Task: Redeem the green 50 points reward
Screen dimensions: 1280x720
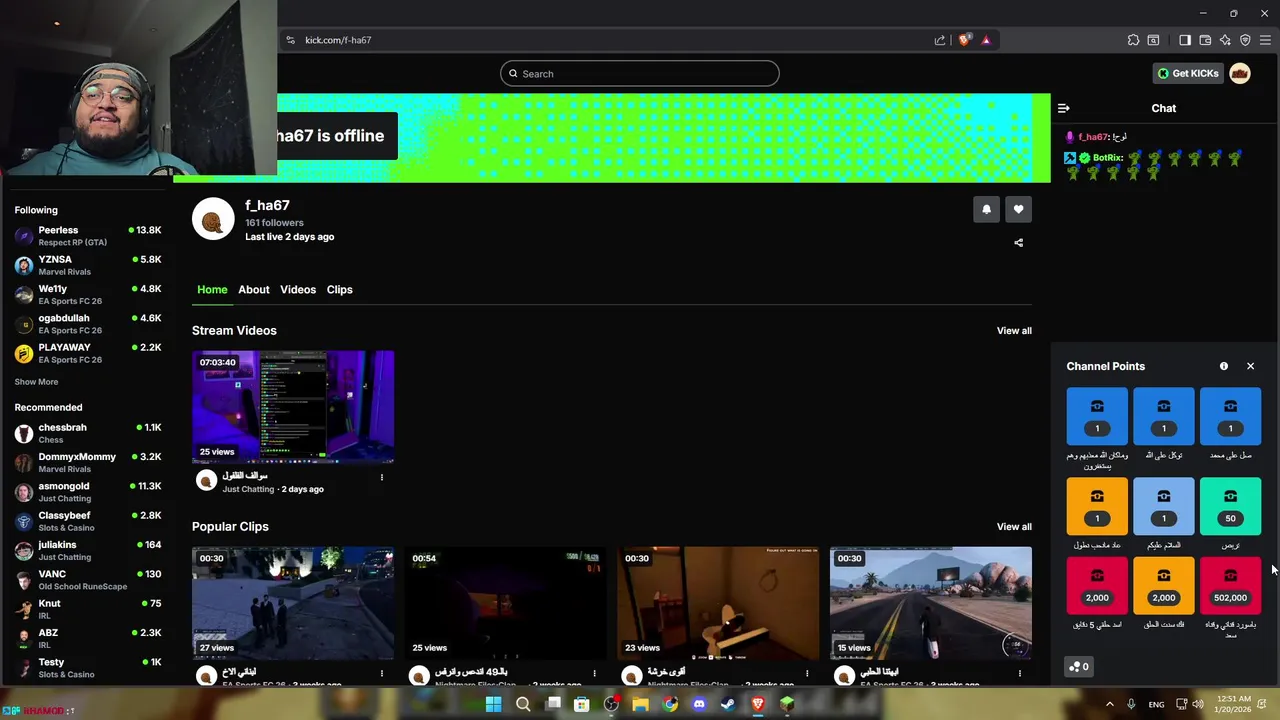Action: click(1230, 506)
